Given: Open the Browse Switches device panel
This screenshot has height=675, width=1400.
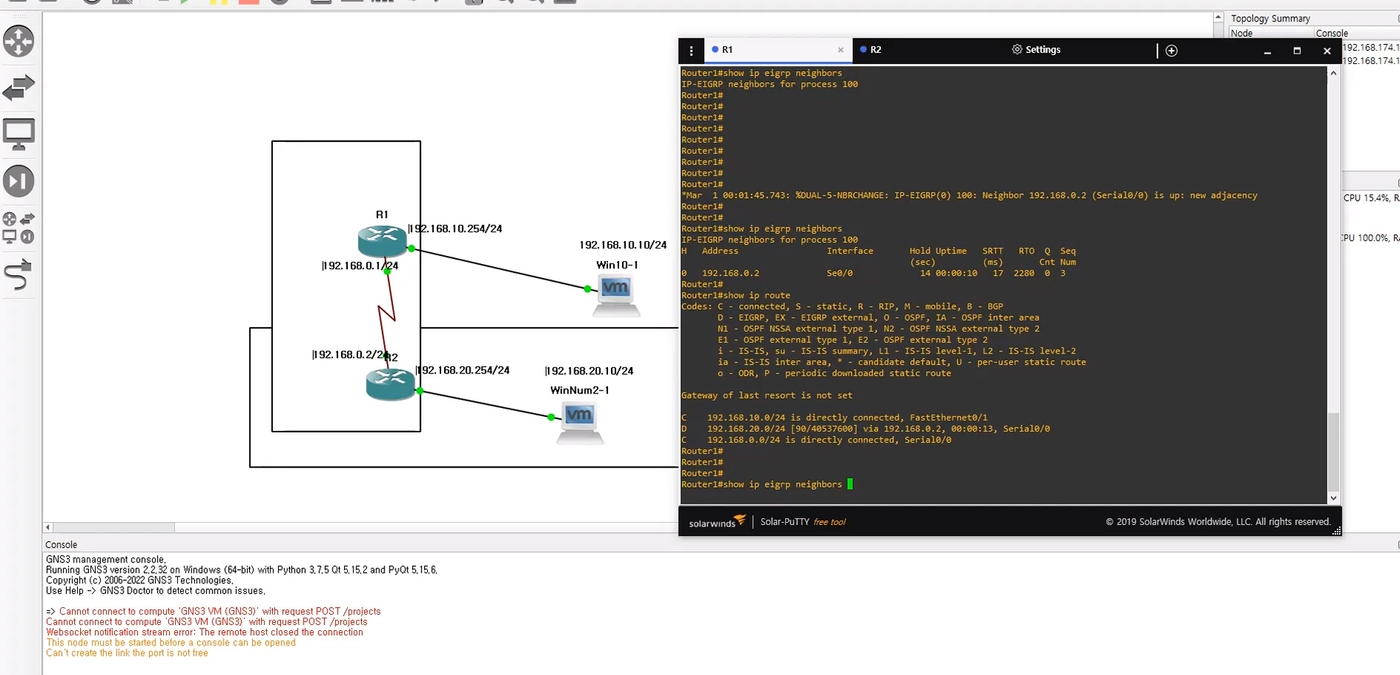Looking at the screenshot, I should [19, 88].
